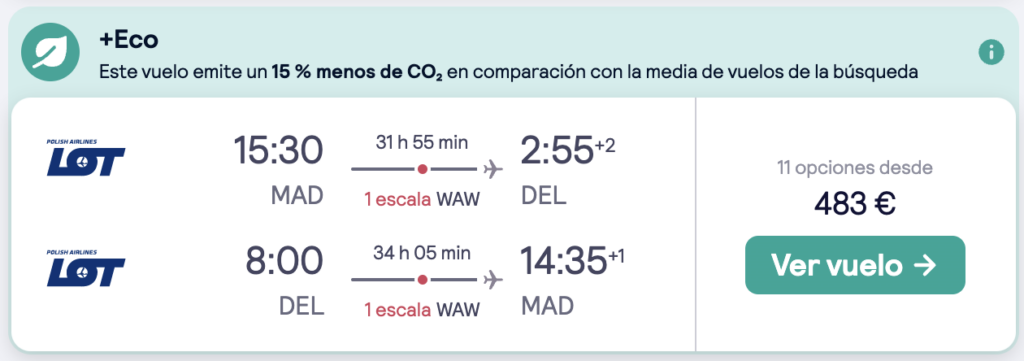Open the info icon on Eco banner
Screen dimensions: 1024x361
click(x=991, y=53)
